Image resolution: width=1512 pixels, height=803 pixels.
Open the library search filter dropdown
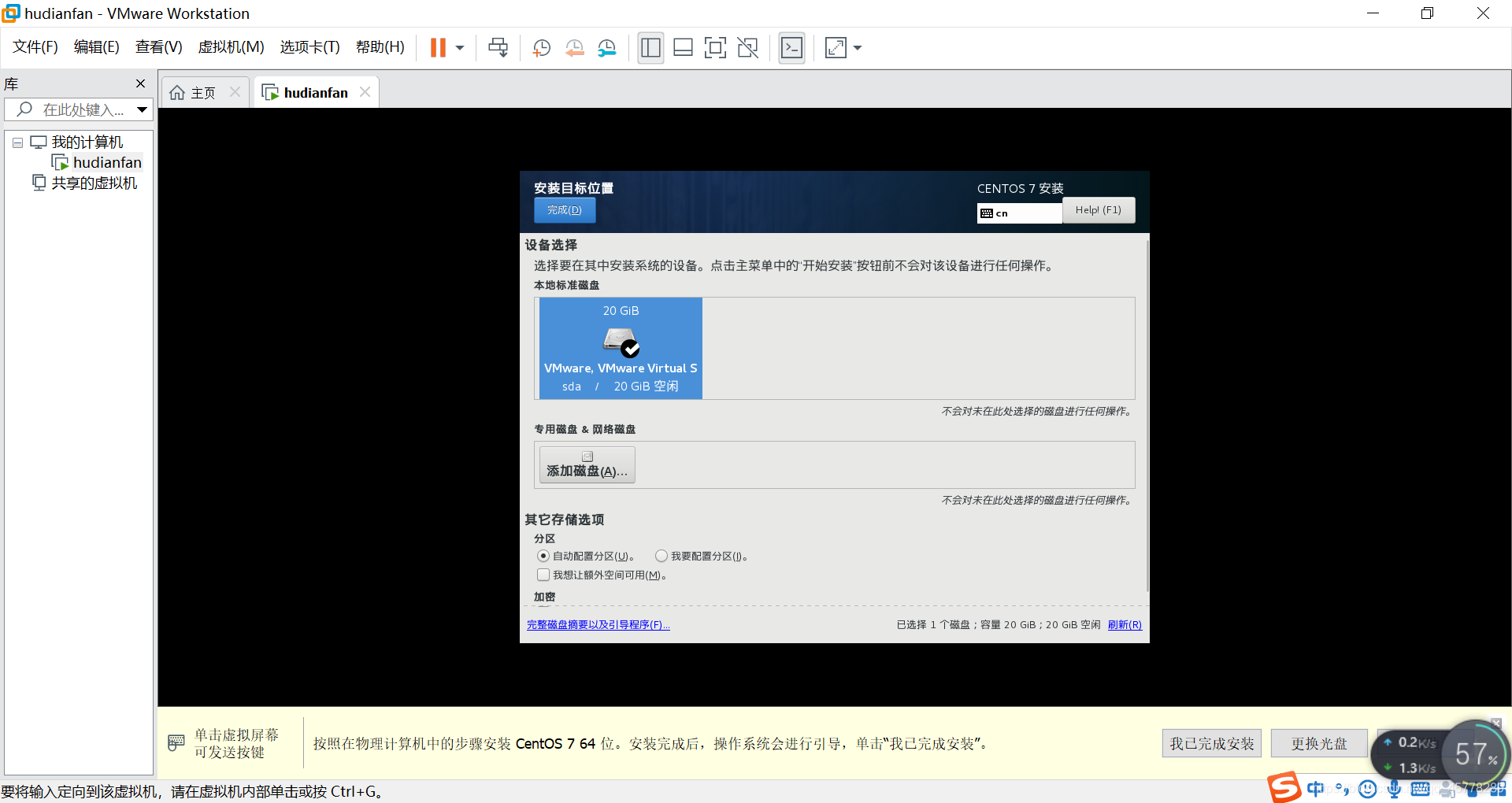[143, 109]
